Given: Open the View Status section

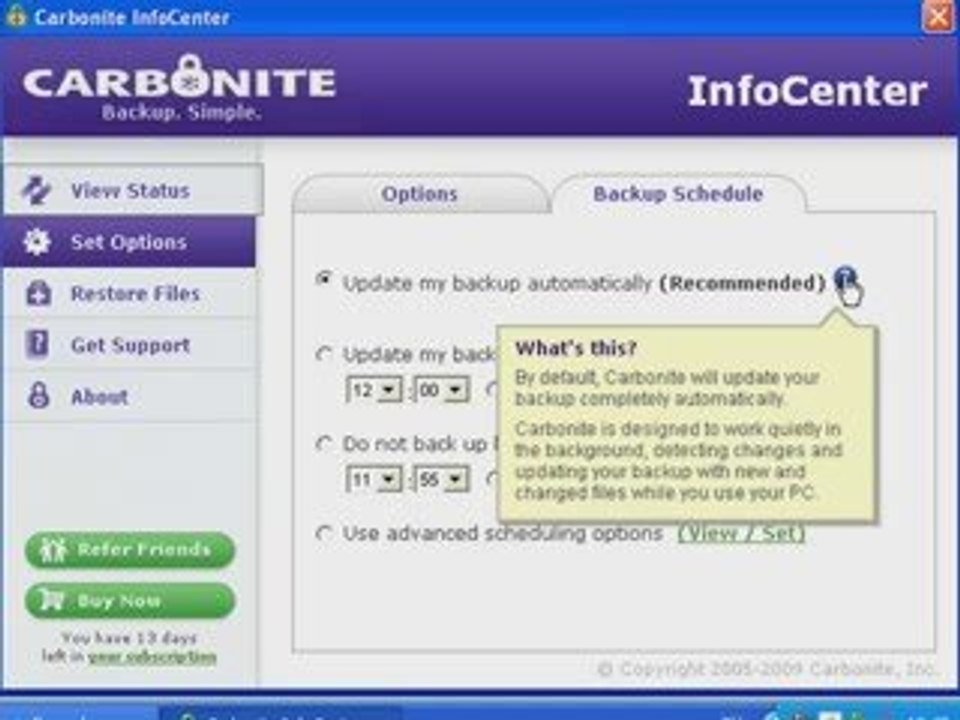Looking at the screenshot, I should (x=133, y=190).
